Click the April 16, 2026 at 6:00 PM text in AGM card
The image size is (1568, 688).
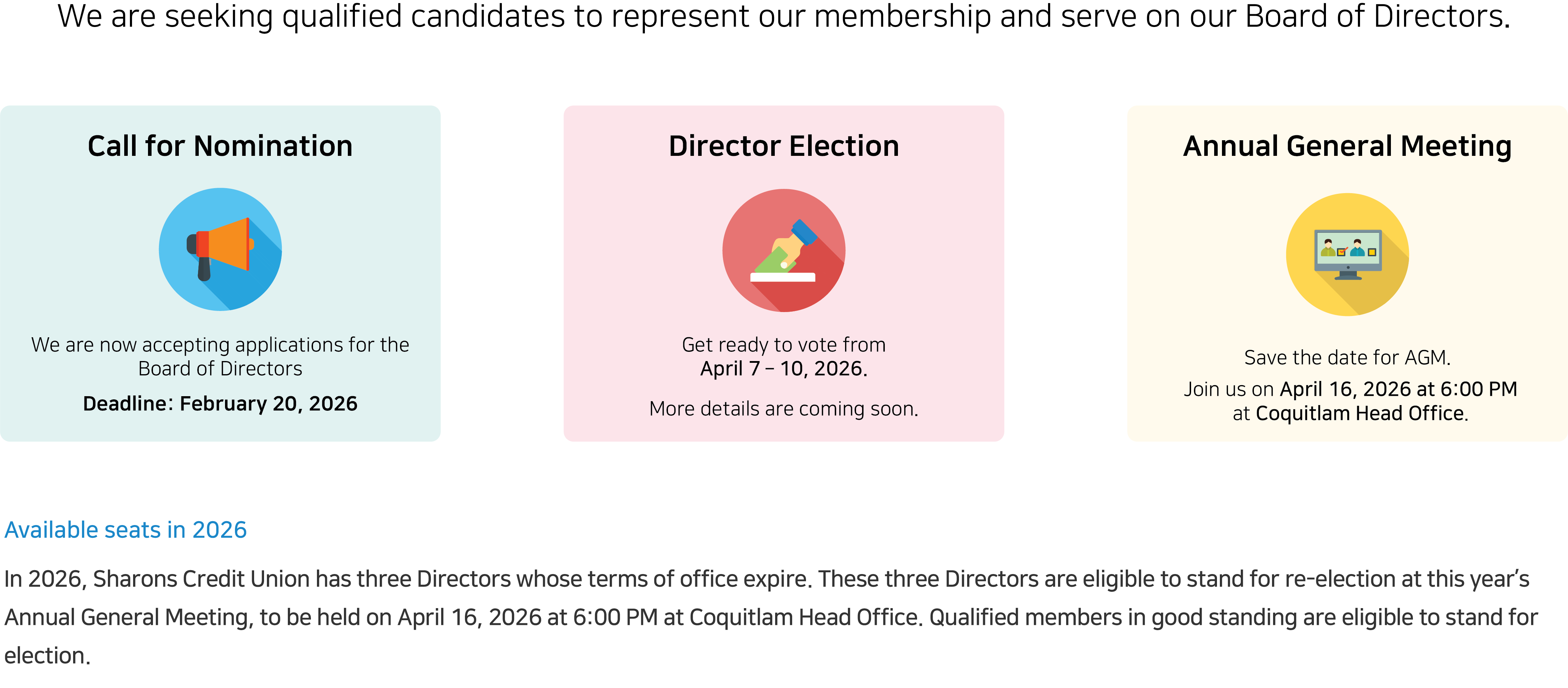[x=1398, y=389]
